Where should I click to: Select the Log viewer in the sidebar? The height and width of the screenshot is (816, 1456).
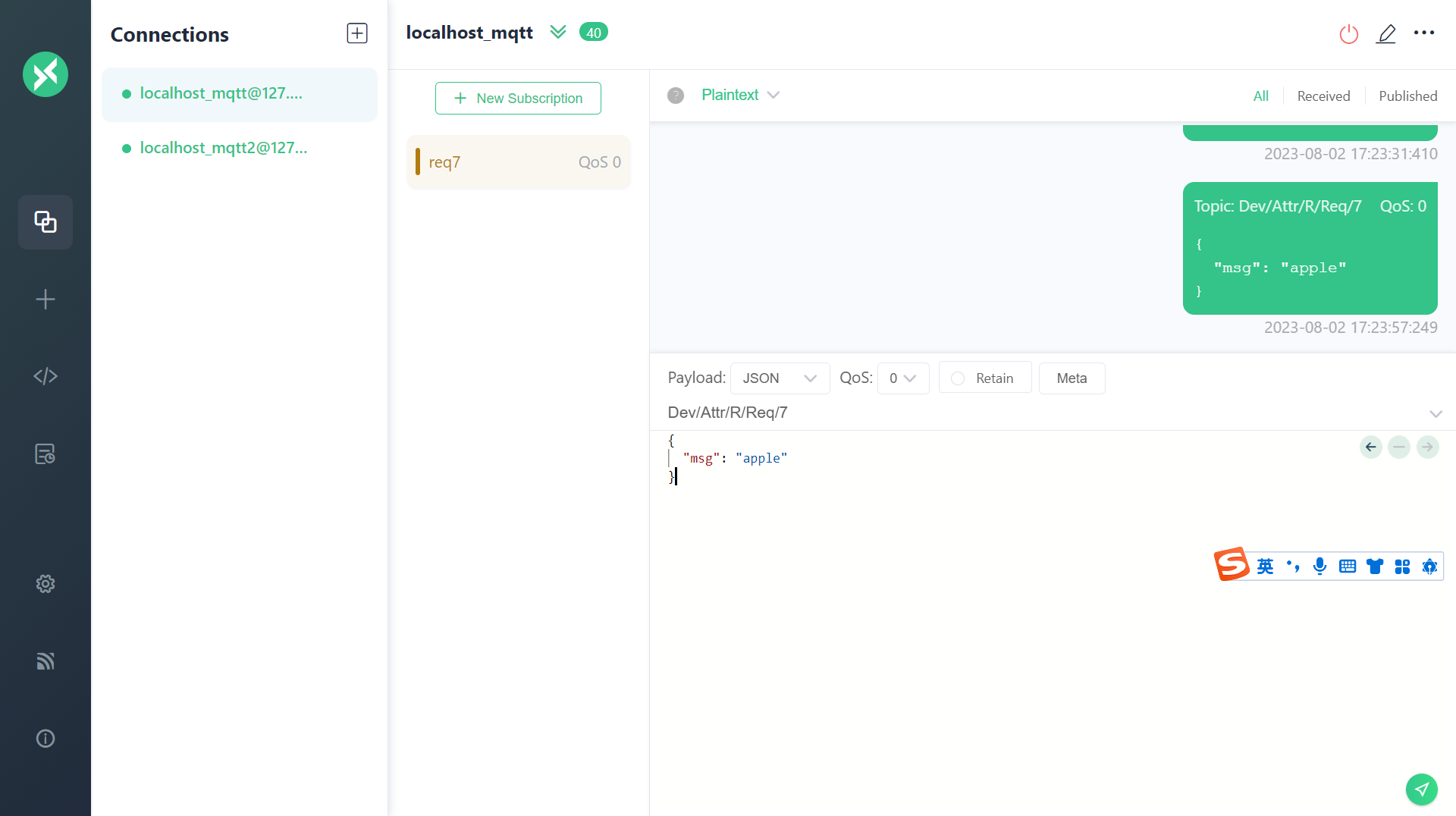pyautogui.click(x=45, y=454)
